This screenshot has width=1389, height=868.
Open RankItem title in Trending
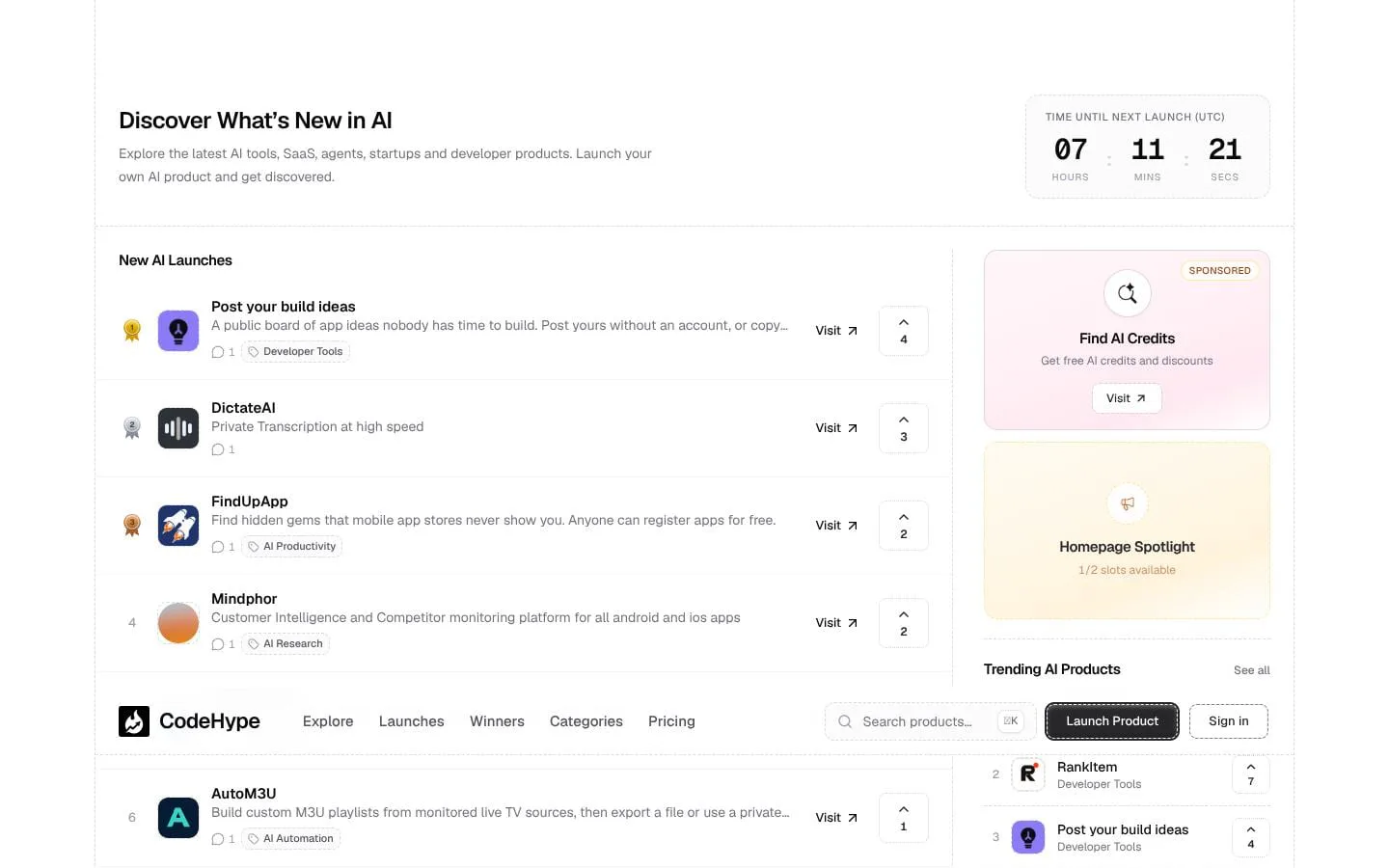(1087, 767)
